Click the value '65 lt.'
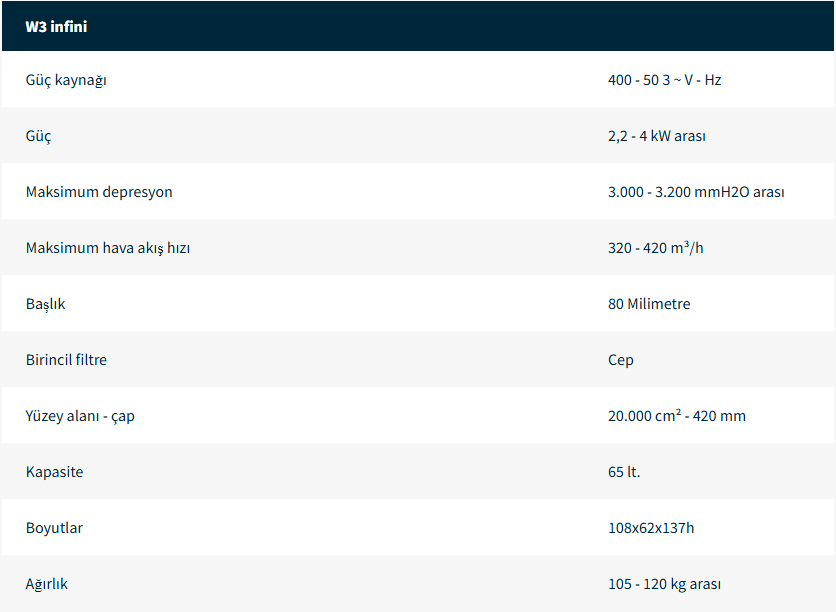This screenshot has height=612, width=836. [x=624, y=472]
